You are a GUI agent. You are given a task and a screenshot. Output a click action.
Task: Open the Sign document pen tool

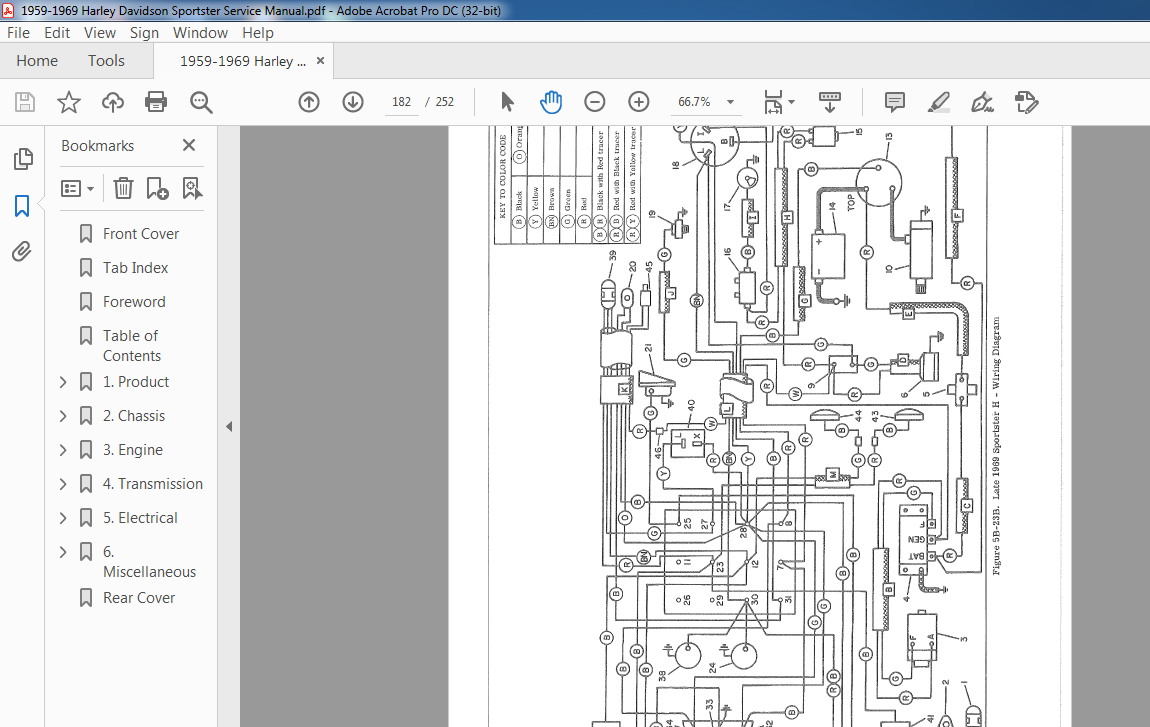click(982, 102)
